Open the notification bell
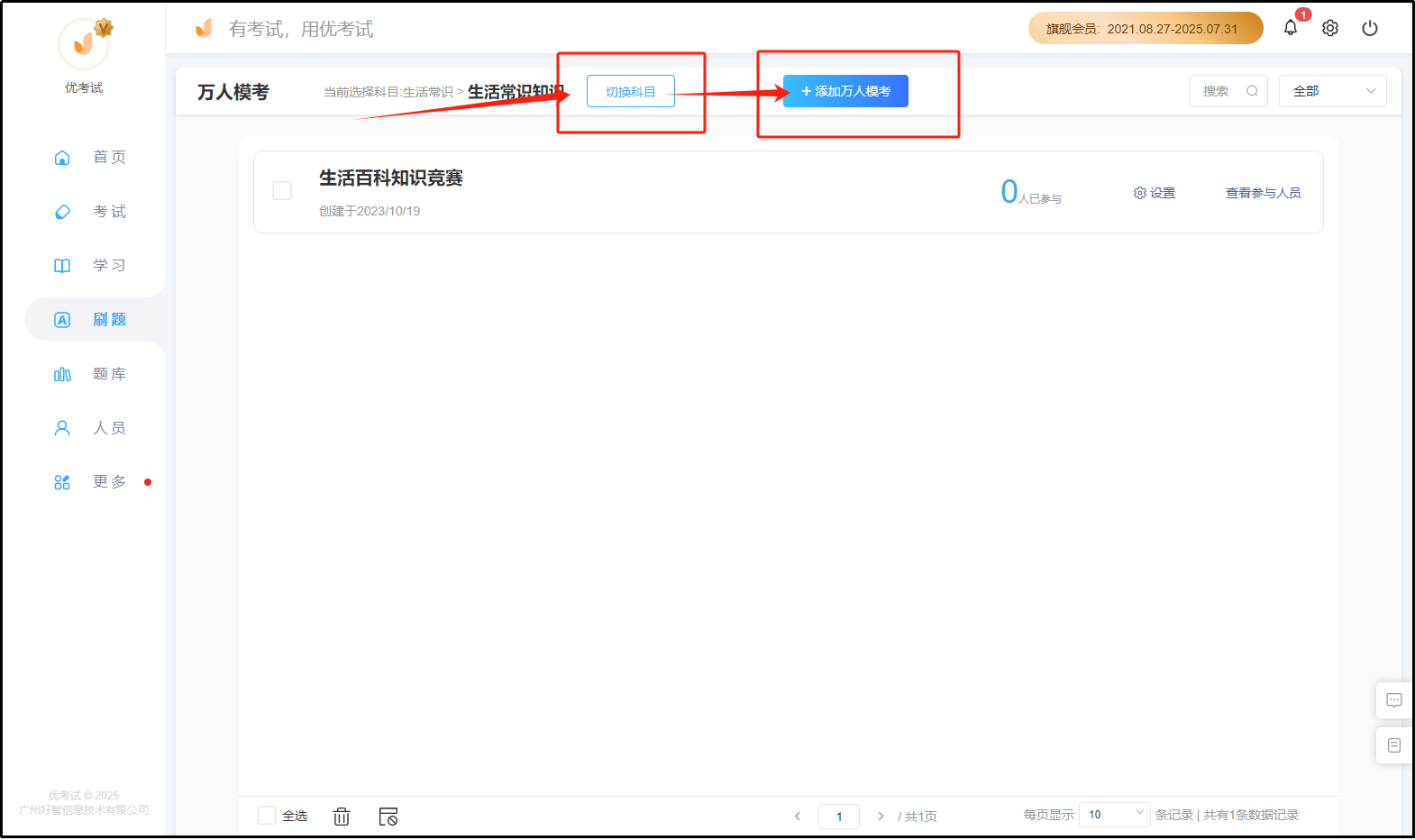 [x=1291, y=28]
